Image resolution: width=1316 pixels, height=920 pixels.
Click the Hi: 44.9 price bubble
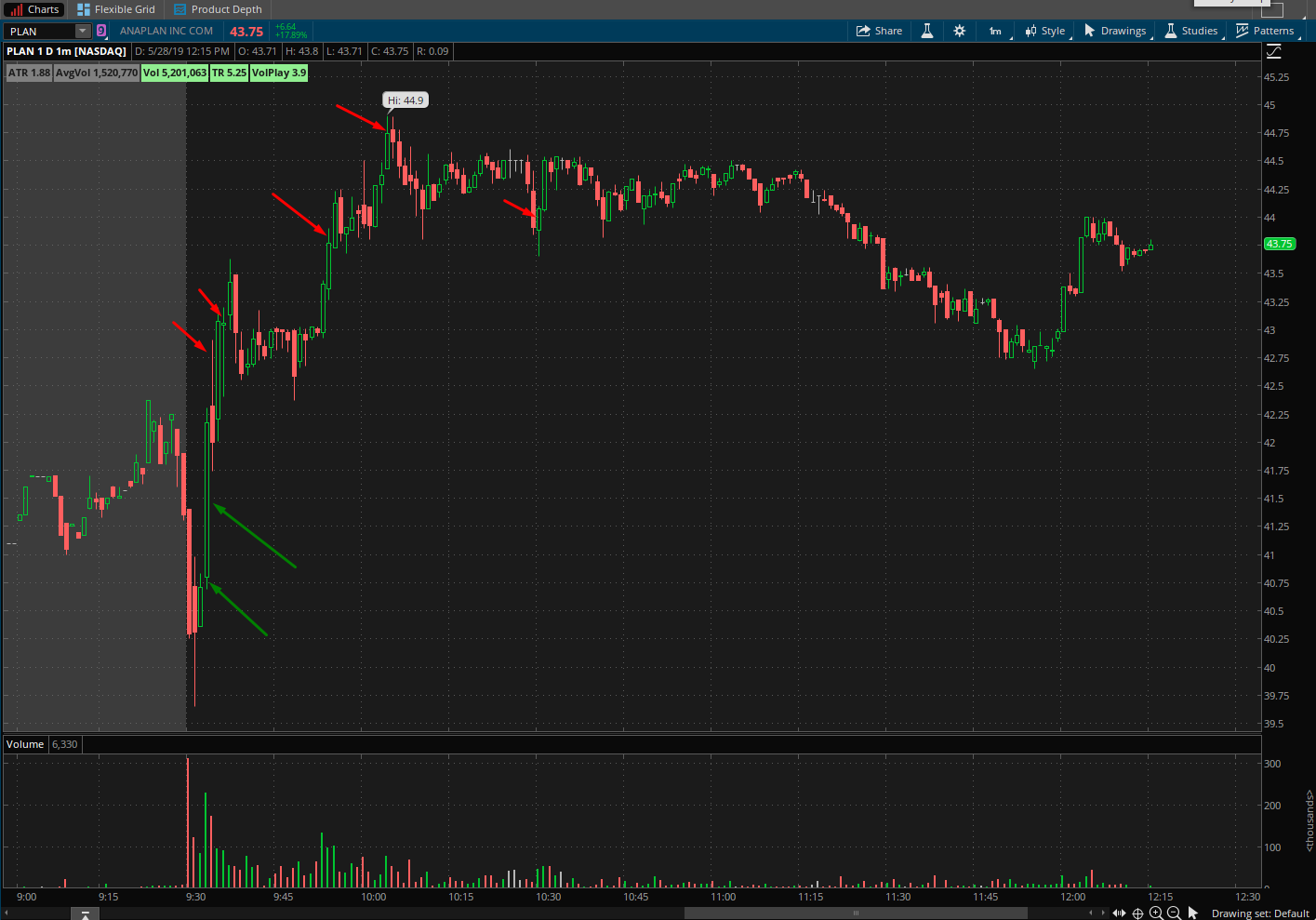click(405, 100)
